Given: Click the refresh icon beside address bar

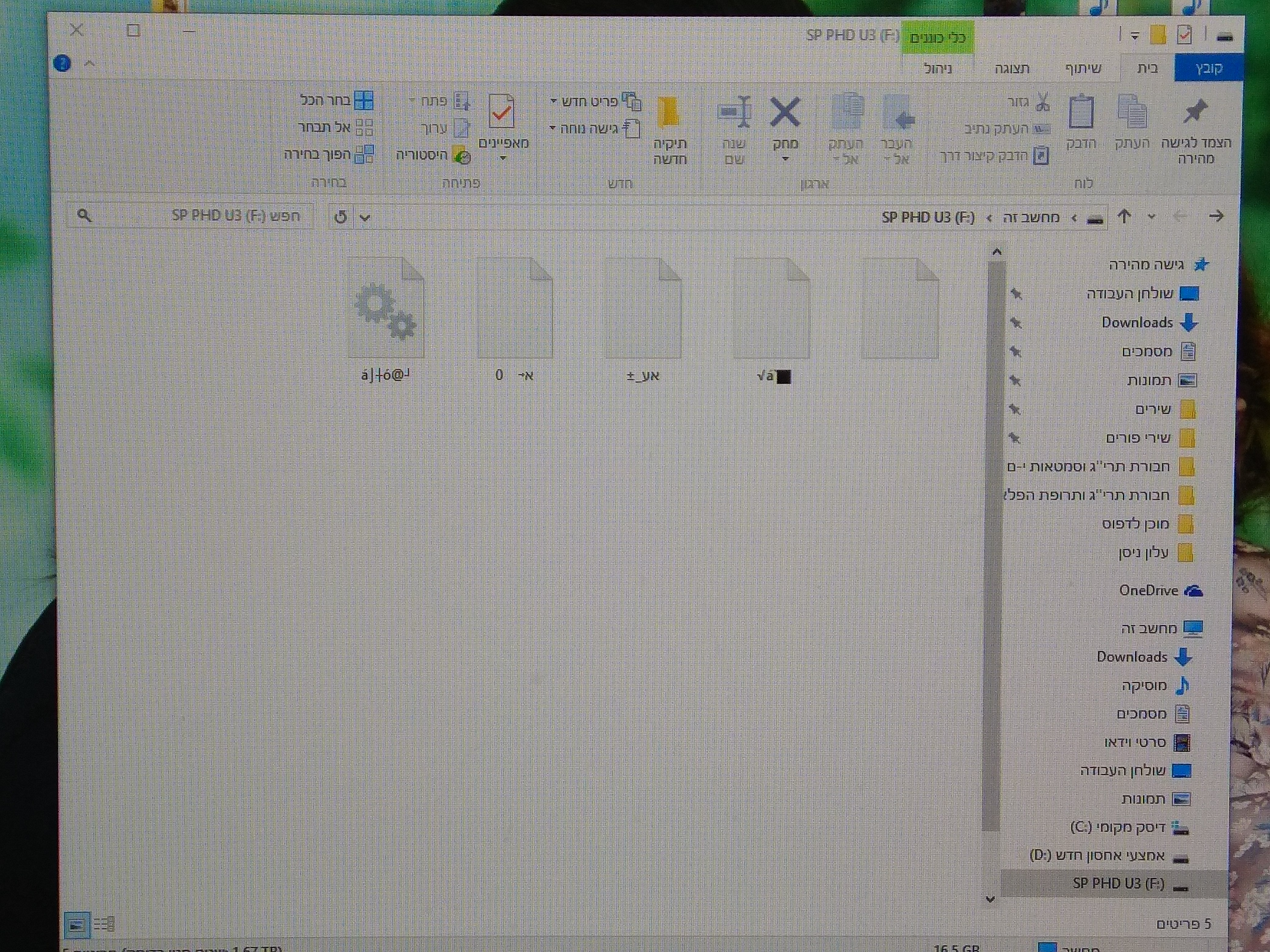Looking at the screenshot, I should coord(340,217).
